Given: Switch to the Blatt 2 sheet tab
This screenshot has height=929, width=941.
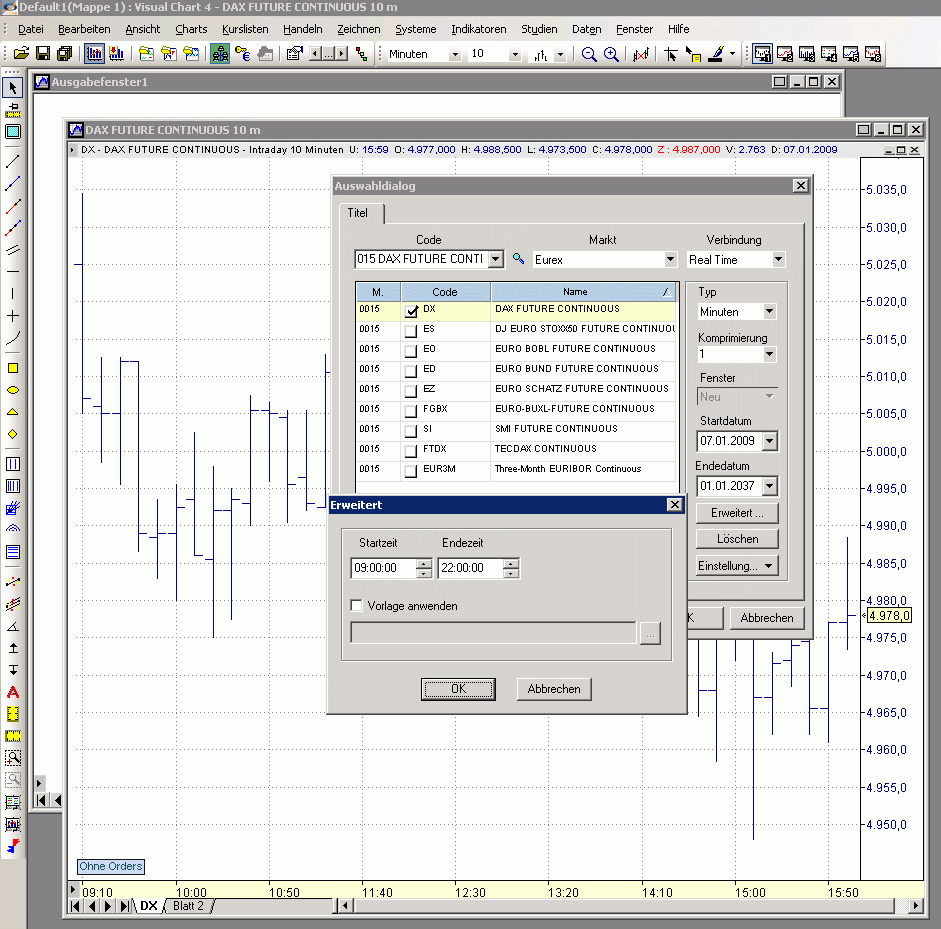Looking at the screenshot, I should click(188, 906).
